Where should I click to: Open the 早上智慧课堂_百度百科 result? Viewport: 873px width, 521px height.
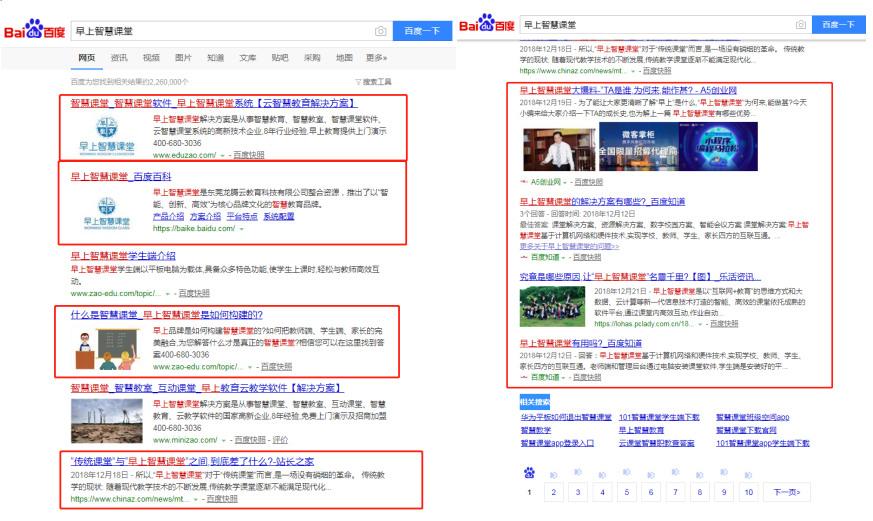click(121, 176)
